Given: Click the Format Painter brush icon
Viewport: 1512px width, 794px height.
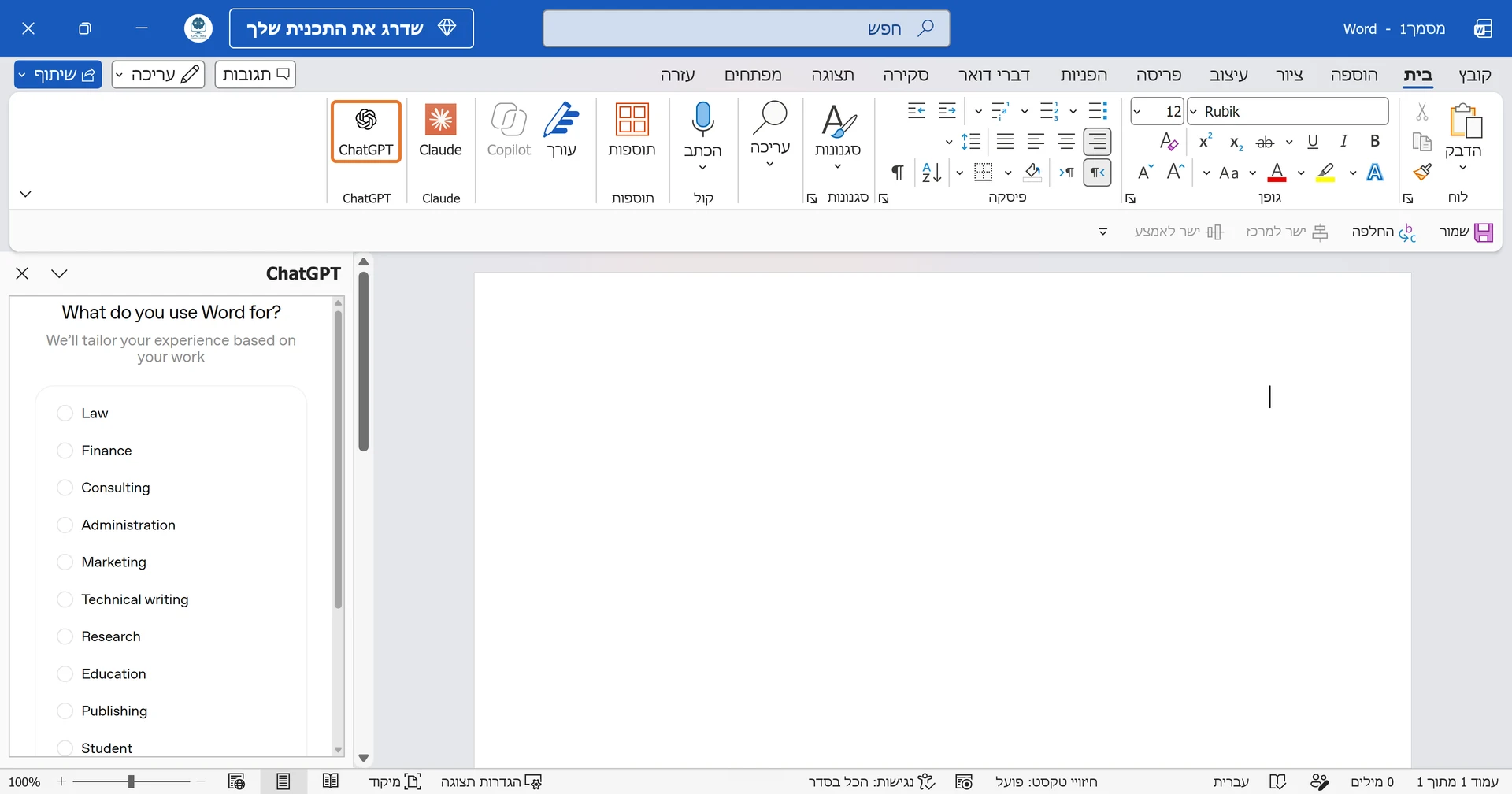Looking at the screenshot, I should click(x=1422, y=172).
